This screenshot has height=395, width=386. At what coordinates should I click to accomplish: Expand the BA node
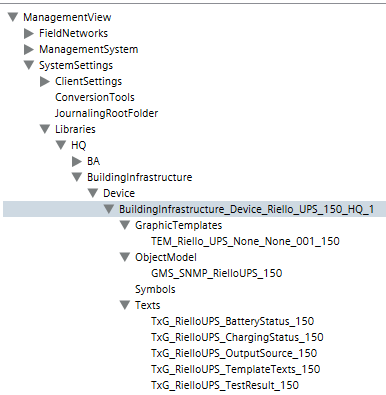click(77, 161)
